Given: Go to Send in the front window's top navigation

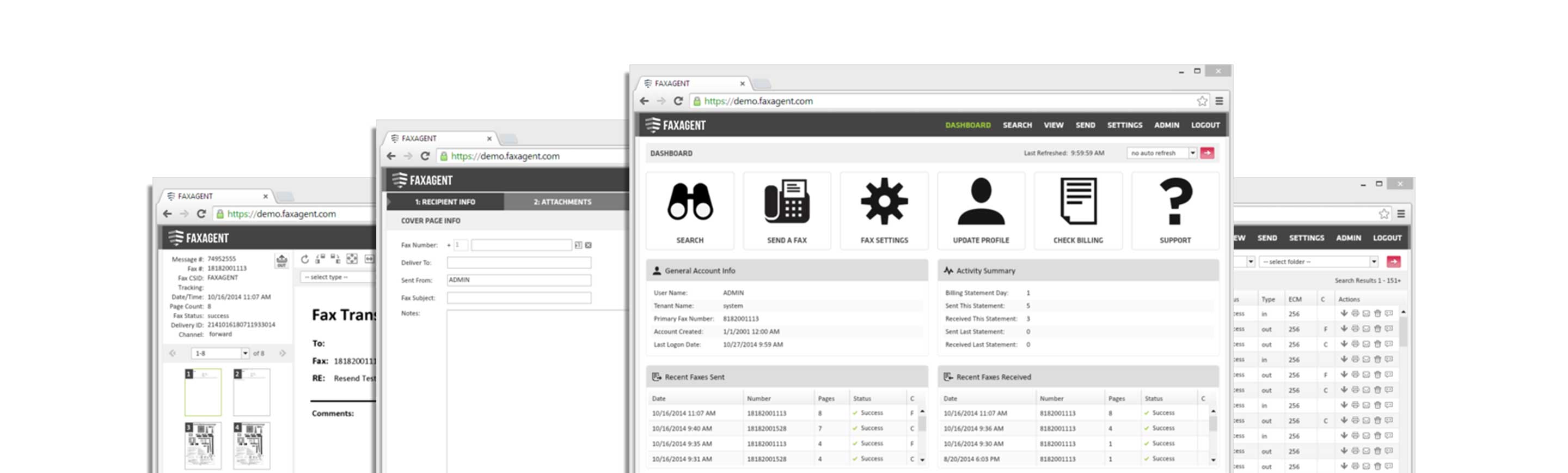Looking at the screenshot, I should tap(1085, 125).
